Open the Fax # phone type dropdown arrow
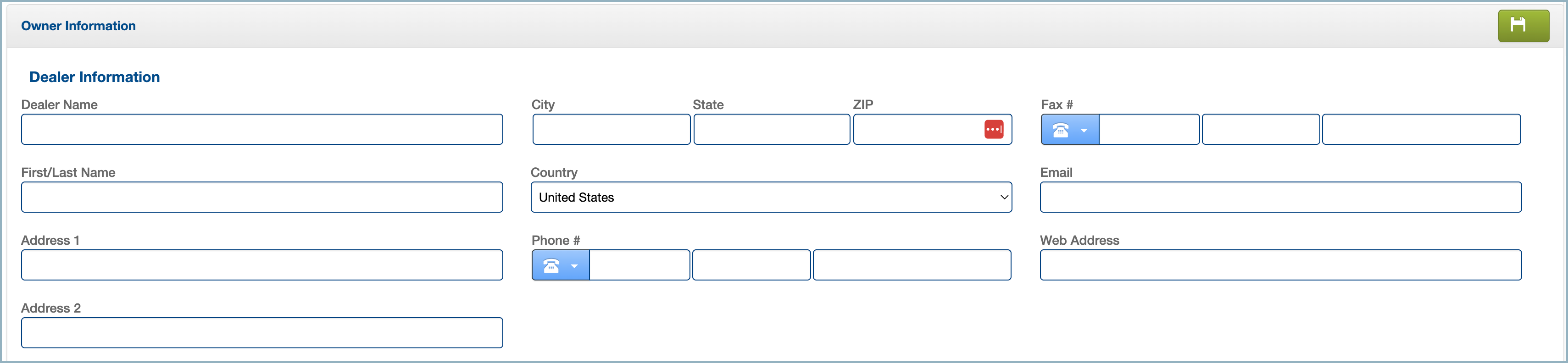The height and width of the screenshot is (363, 1568). click(x=1084, y=130)
